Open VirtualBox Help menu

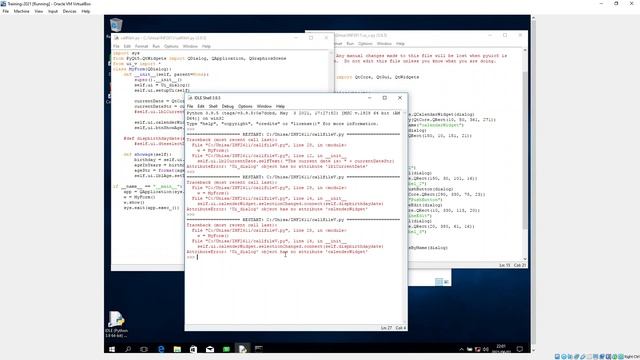[x=86, y=11]
